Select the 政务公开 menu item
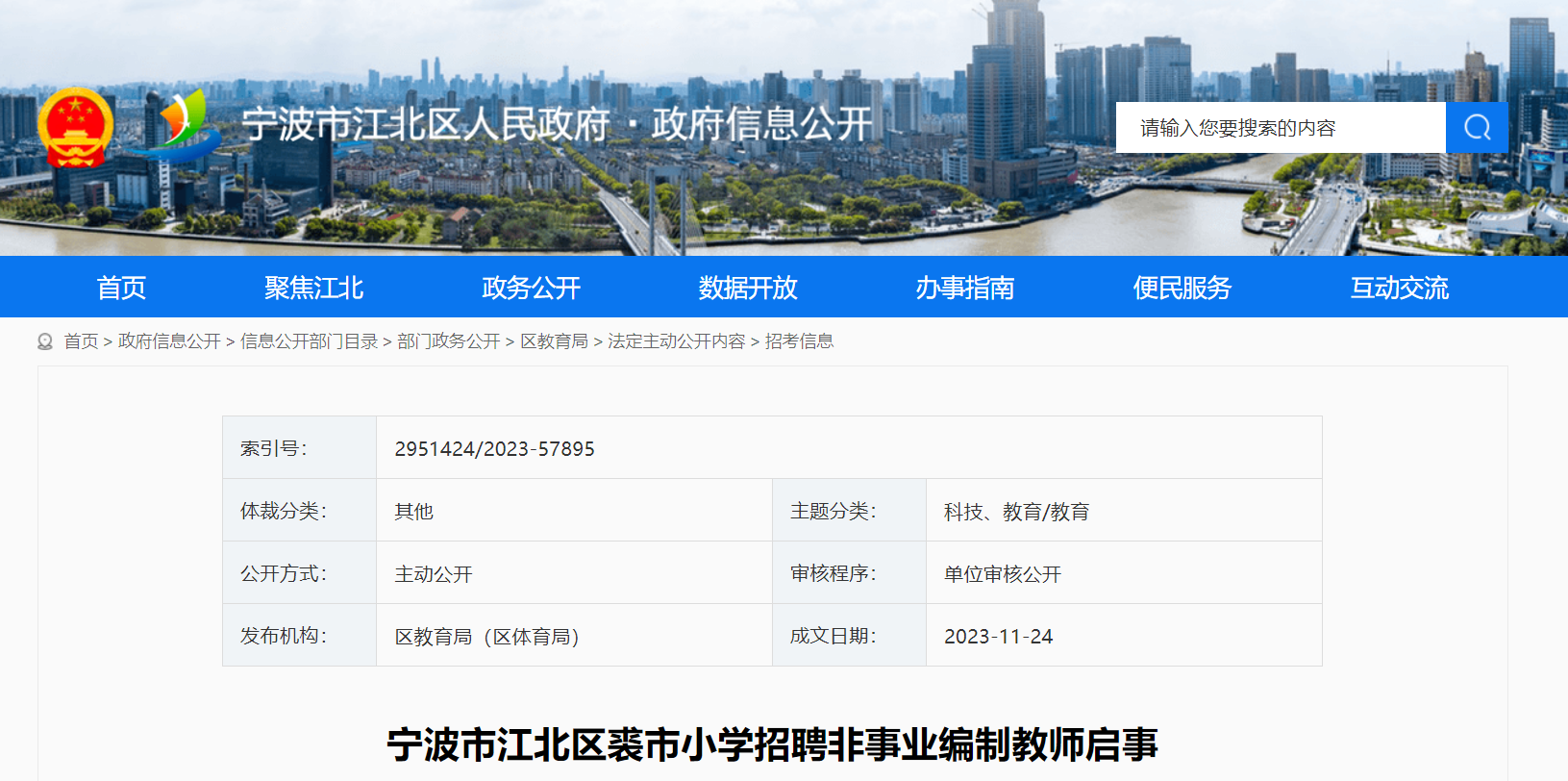This screenshot has width=1568, height=781. [x=532, y=288]
